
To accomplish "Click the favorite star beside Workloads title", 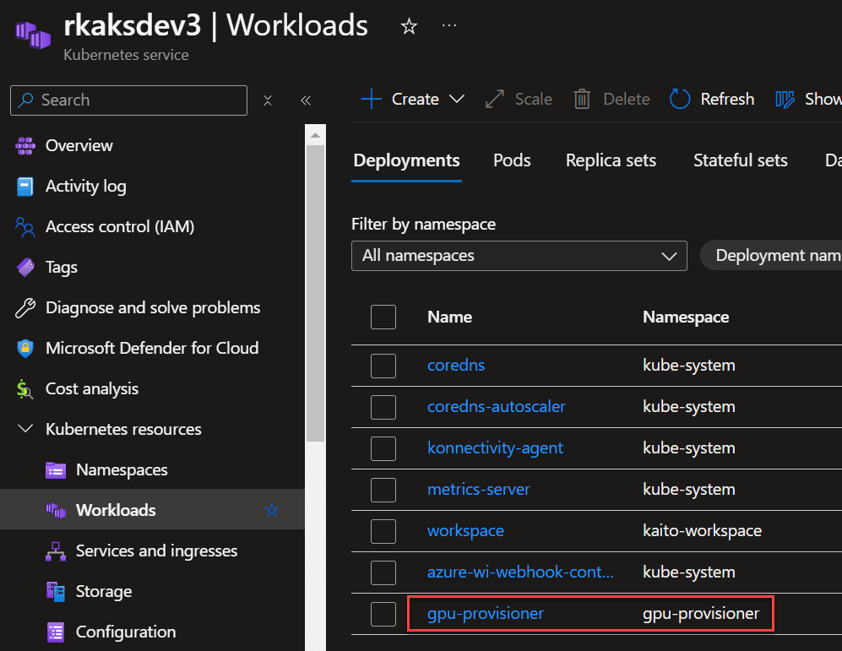I will (x=408, y=27).
